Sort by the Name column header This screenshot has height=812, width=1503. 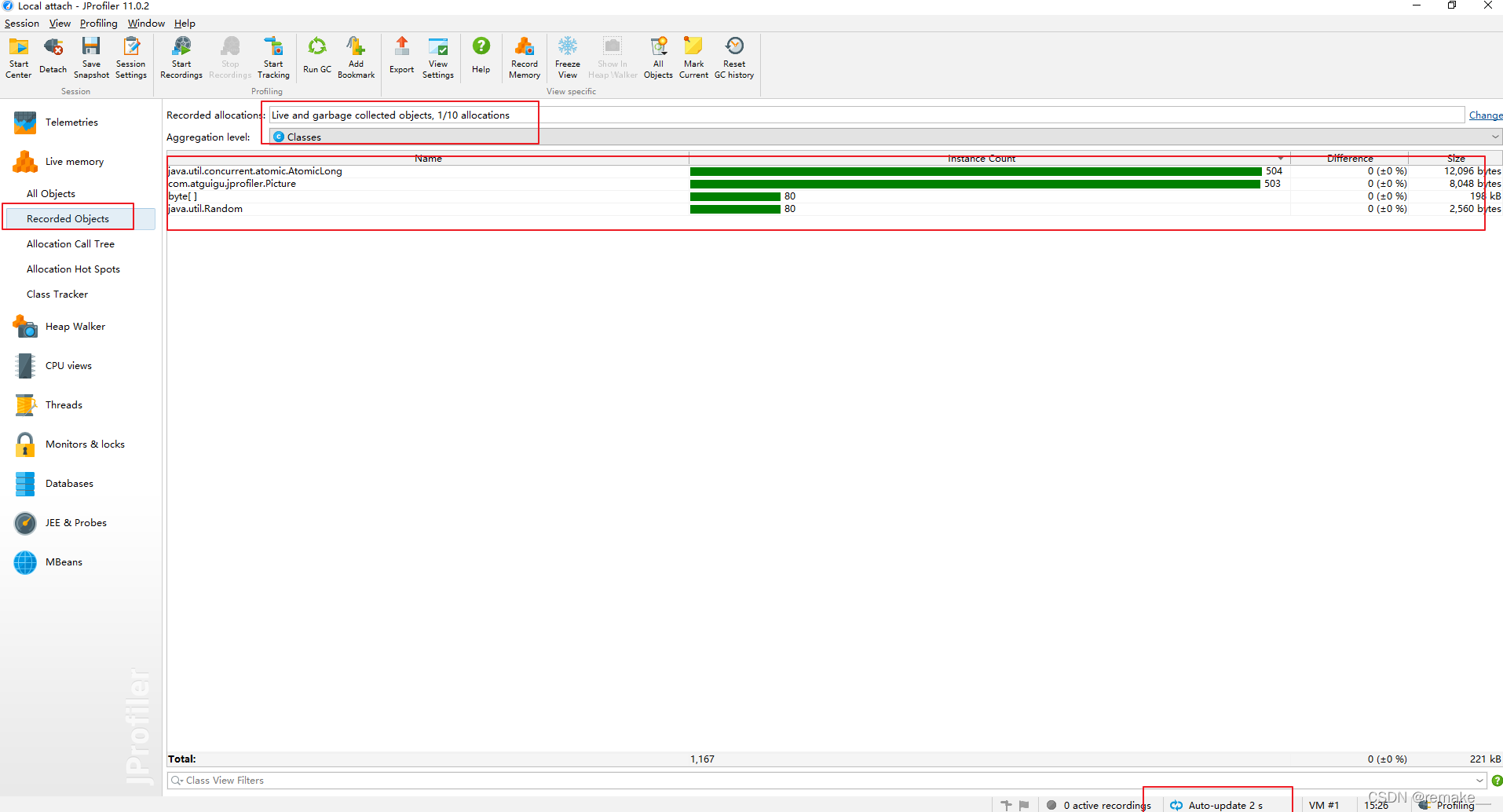(428, 159)
